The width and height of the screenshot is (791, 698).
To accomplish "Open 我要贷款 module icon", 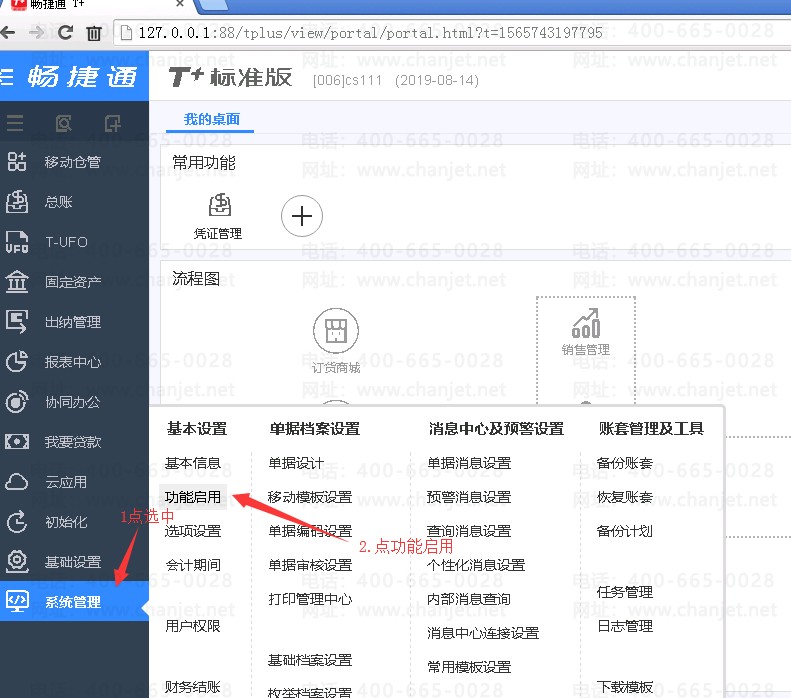I will click(17, 442).
